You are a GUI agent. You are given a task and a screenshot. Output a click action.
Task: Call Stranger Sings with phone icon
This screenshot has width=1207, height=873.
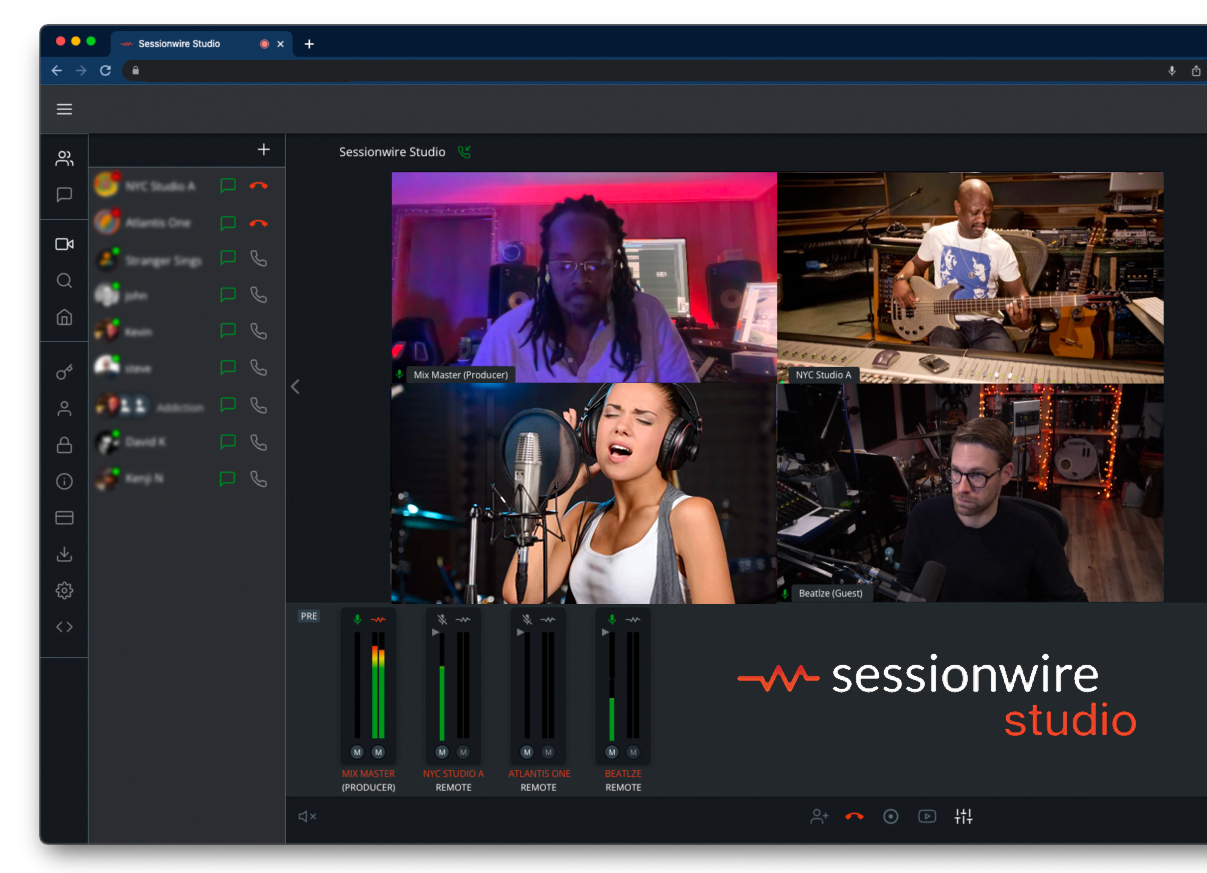coord(258,259)
